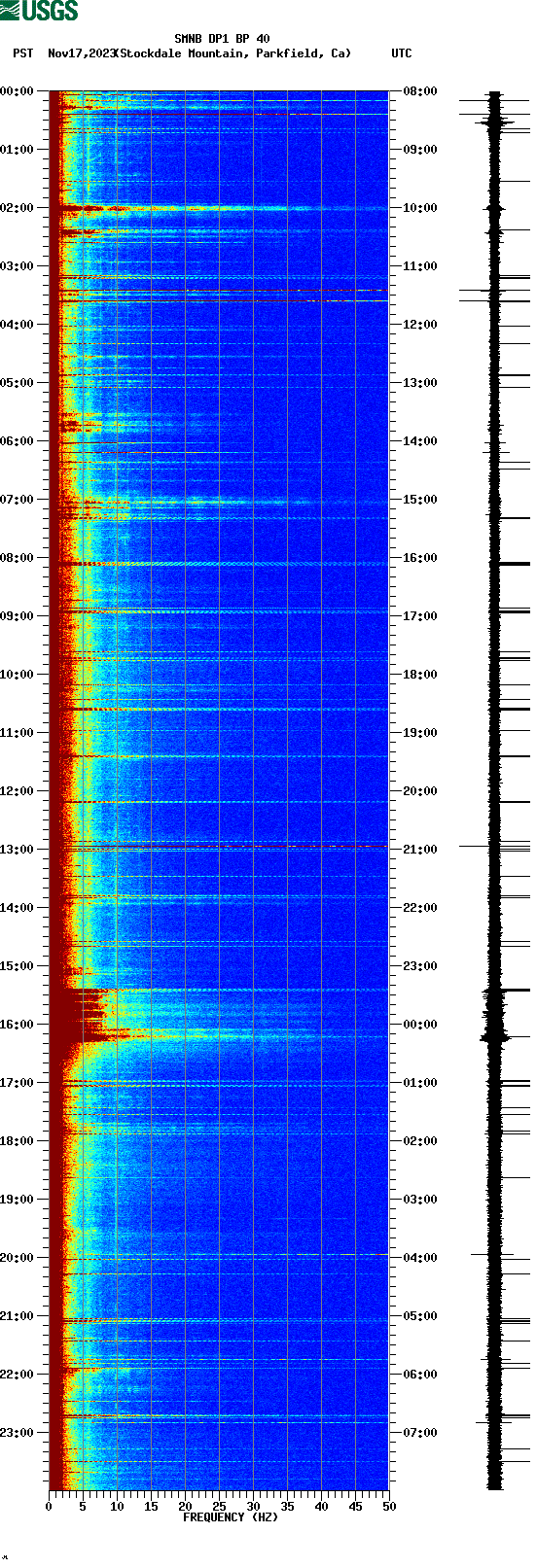Click the 16:00 PST time label
The image size is (537, 1568).
tap(18, 1025)
